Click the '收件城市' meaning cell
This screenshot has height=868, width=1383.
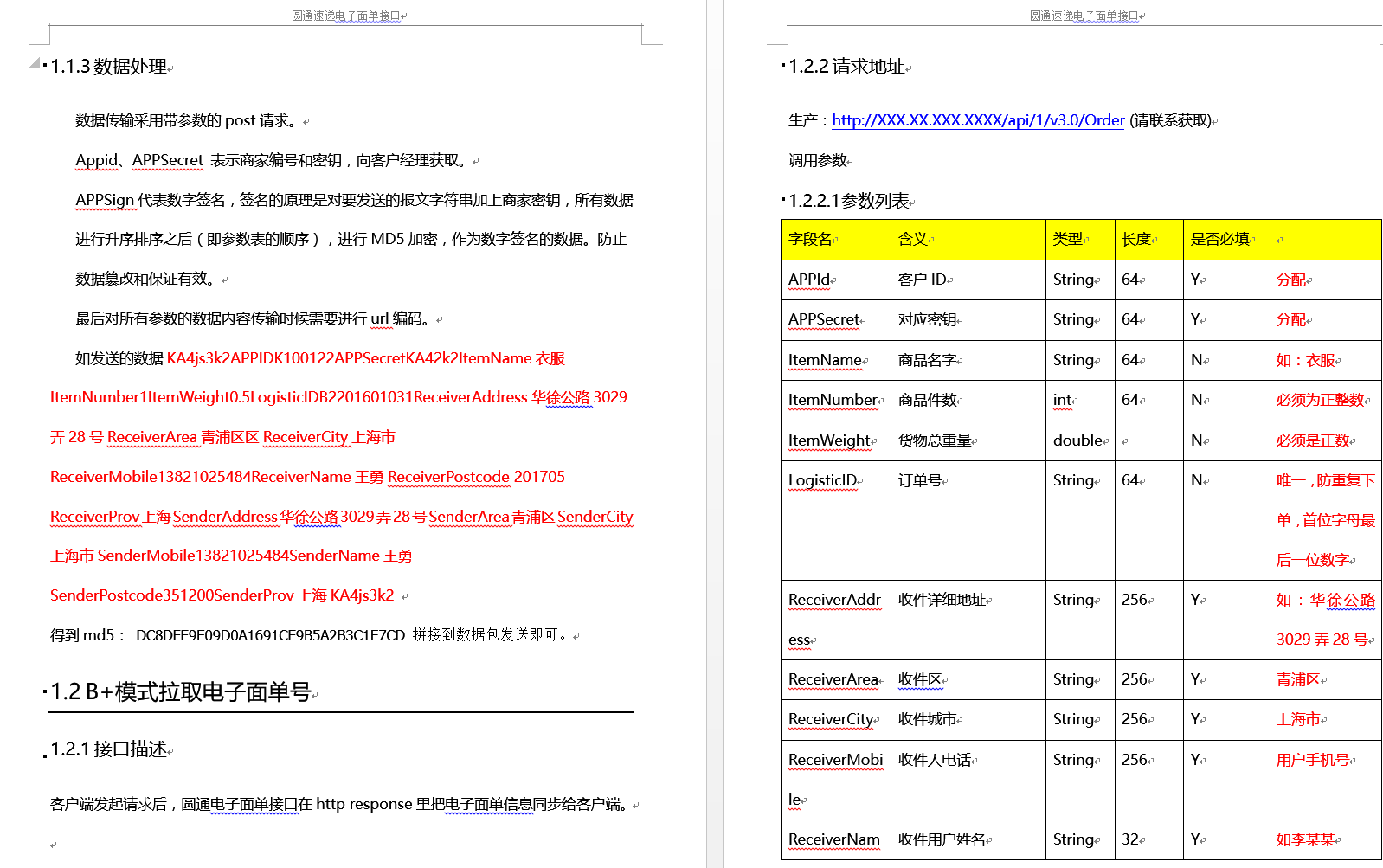click(x=968, y=719)
